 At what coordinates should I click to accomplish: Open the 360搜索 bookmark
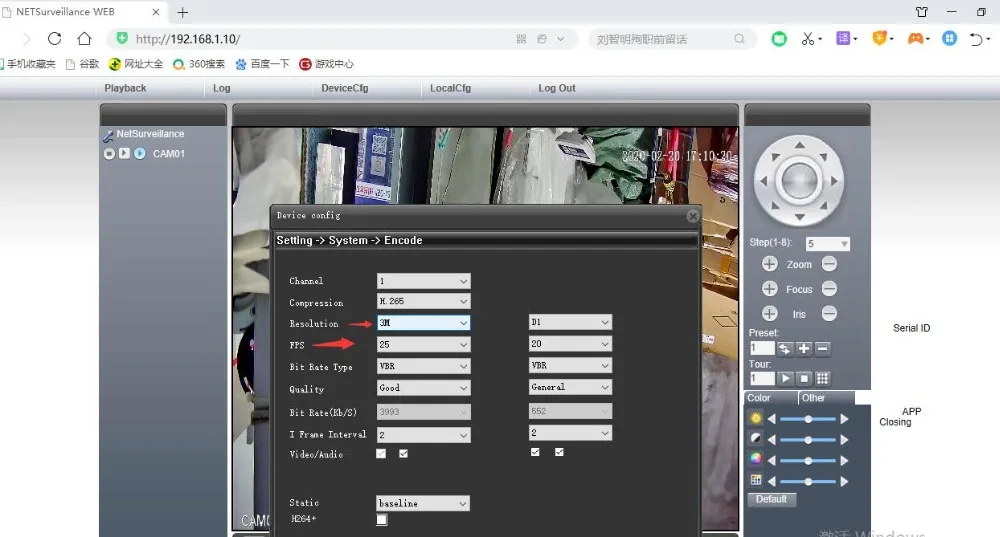tap(199, 64)
